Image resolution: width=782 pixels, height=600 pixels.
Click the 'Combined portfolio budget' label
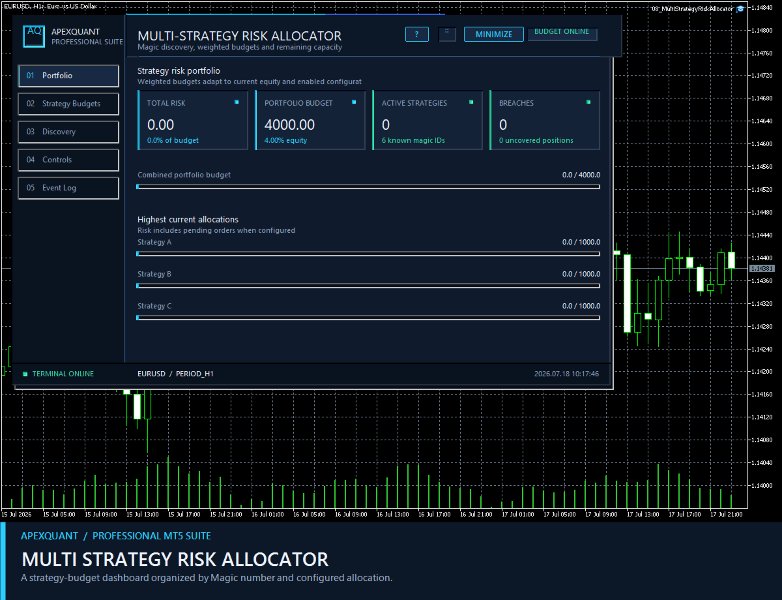[184, 175]
